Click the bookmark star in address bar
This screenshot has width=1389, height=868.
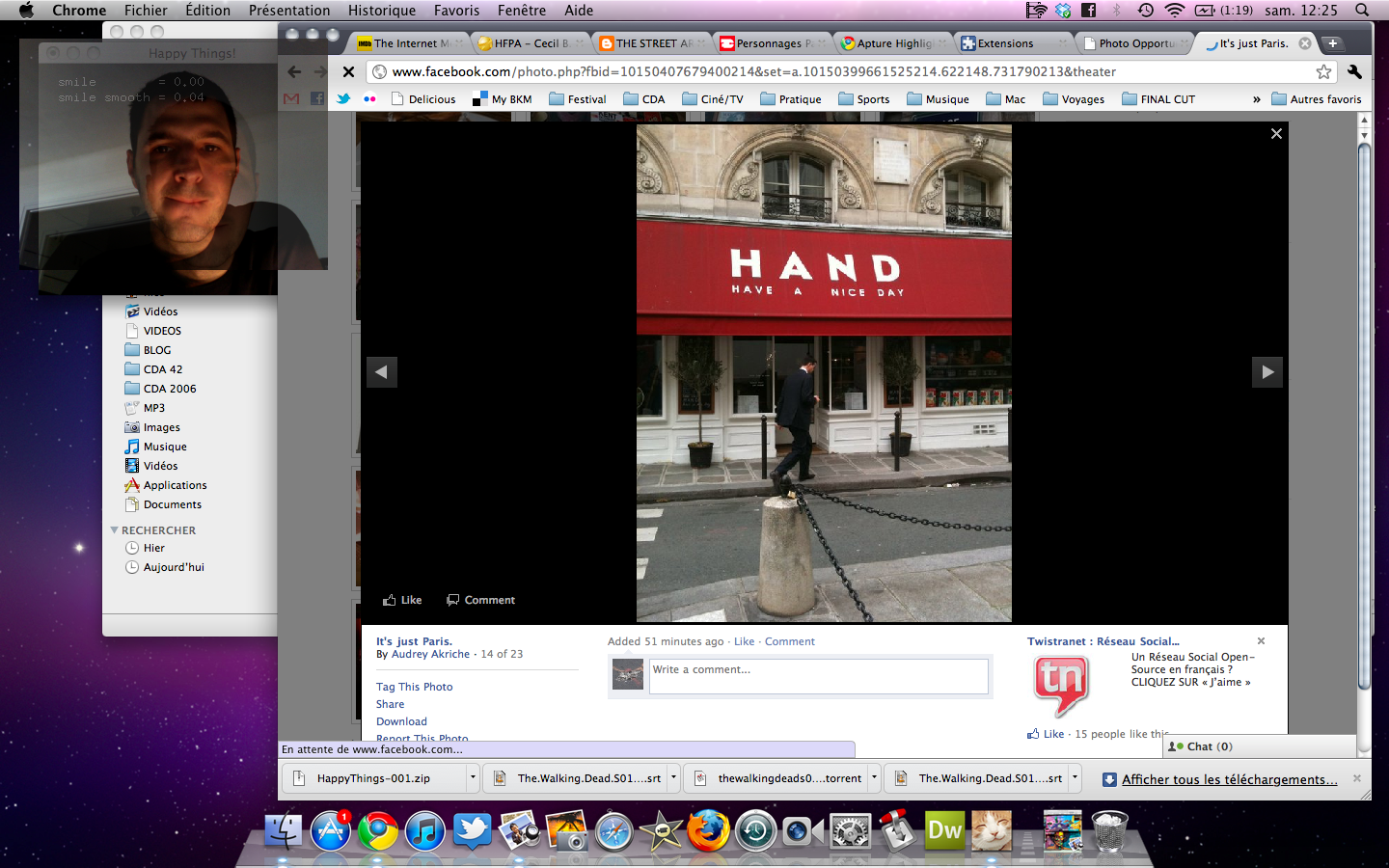click(1323, 71)
